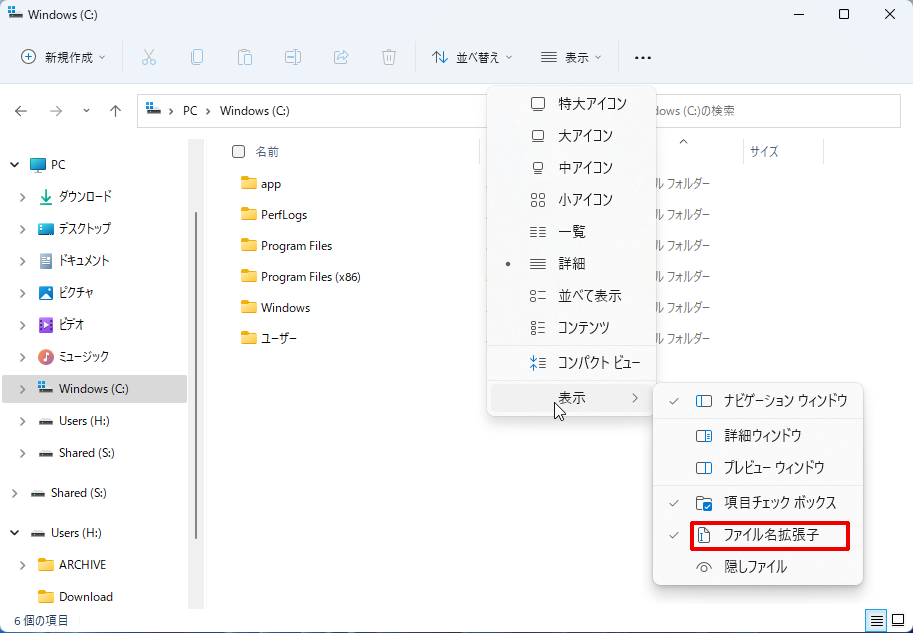Image resolution: width=913 pixels, height=633 pixels.
Task: Select Program Files (x86) folder name
Action: [311, 277]
